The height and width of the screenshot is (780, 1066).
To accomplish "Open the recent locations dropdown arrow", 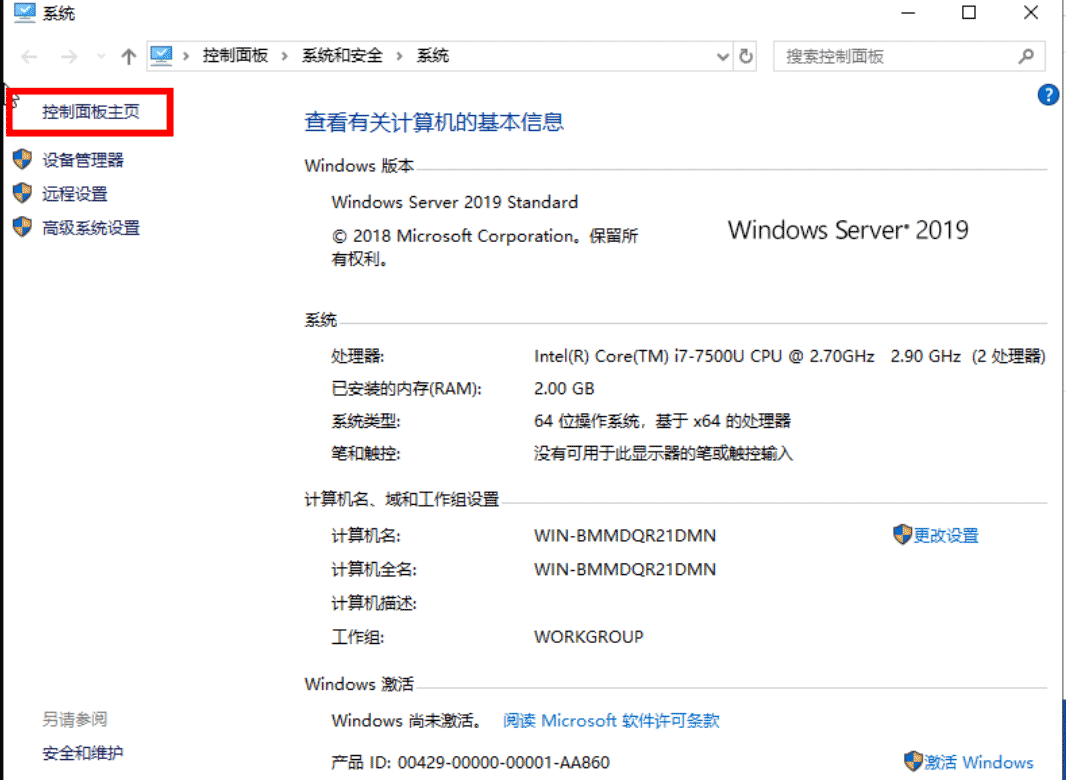I will point(101,56).
